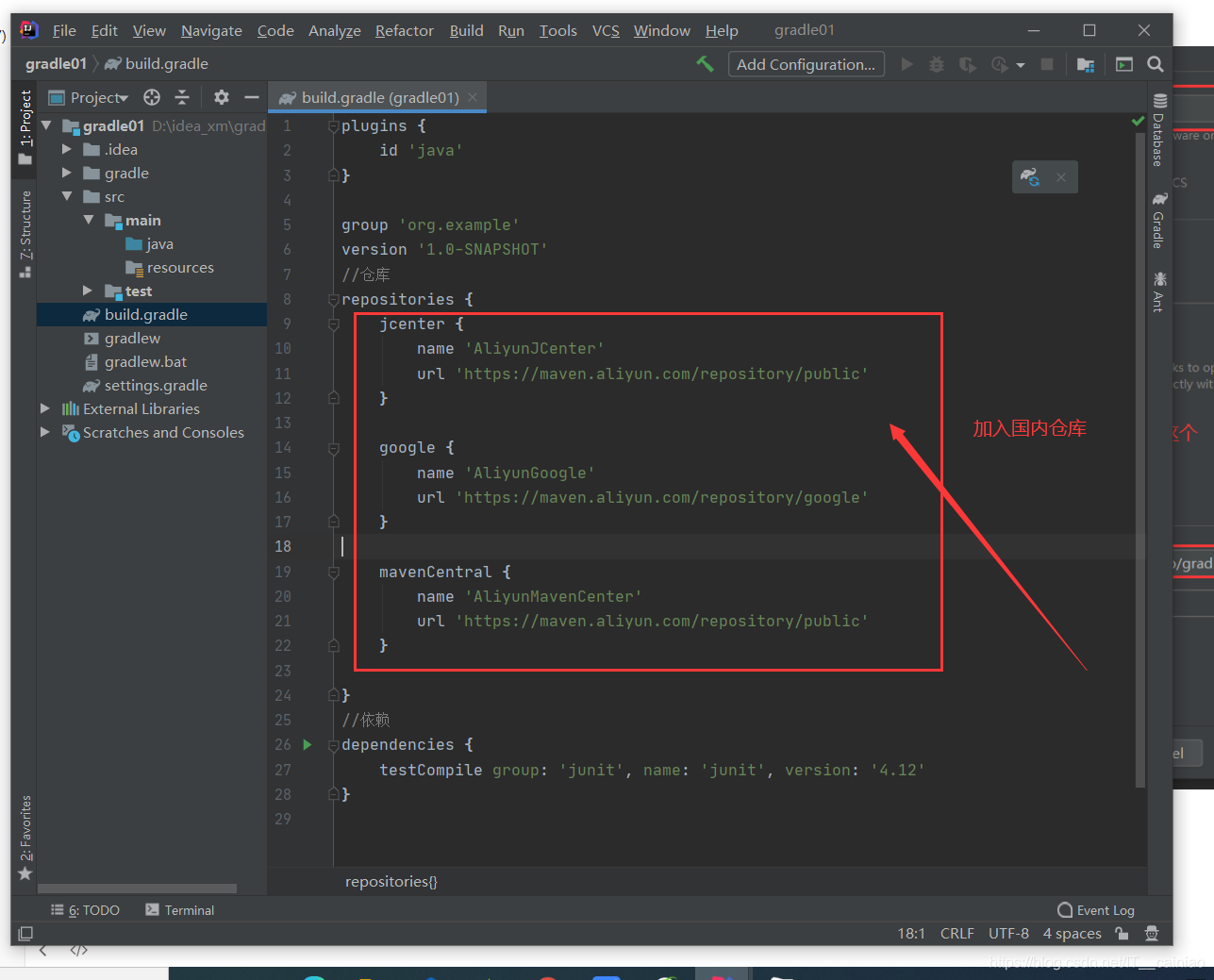Toggle the Structure side tab

25,234
